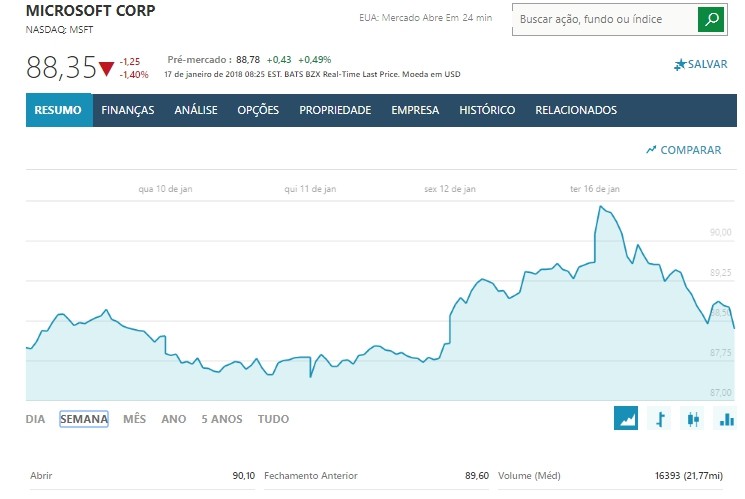Select the MÊS time range
The image size is (745, 499).
(134, 419)
